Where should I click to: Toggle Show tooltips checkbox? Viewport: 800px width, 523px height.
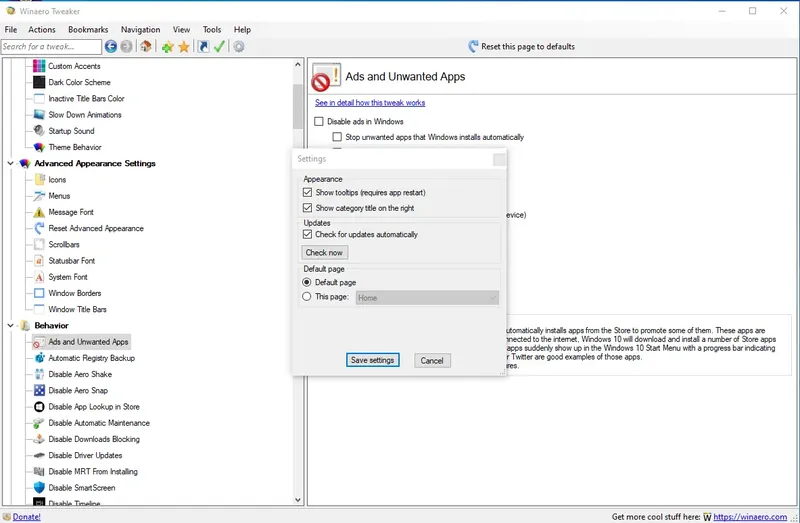point(307,192)
